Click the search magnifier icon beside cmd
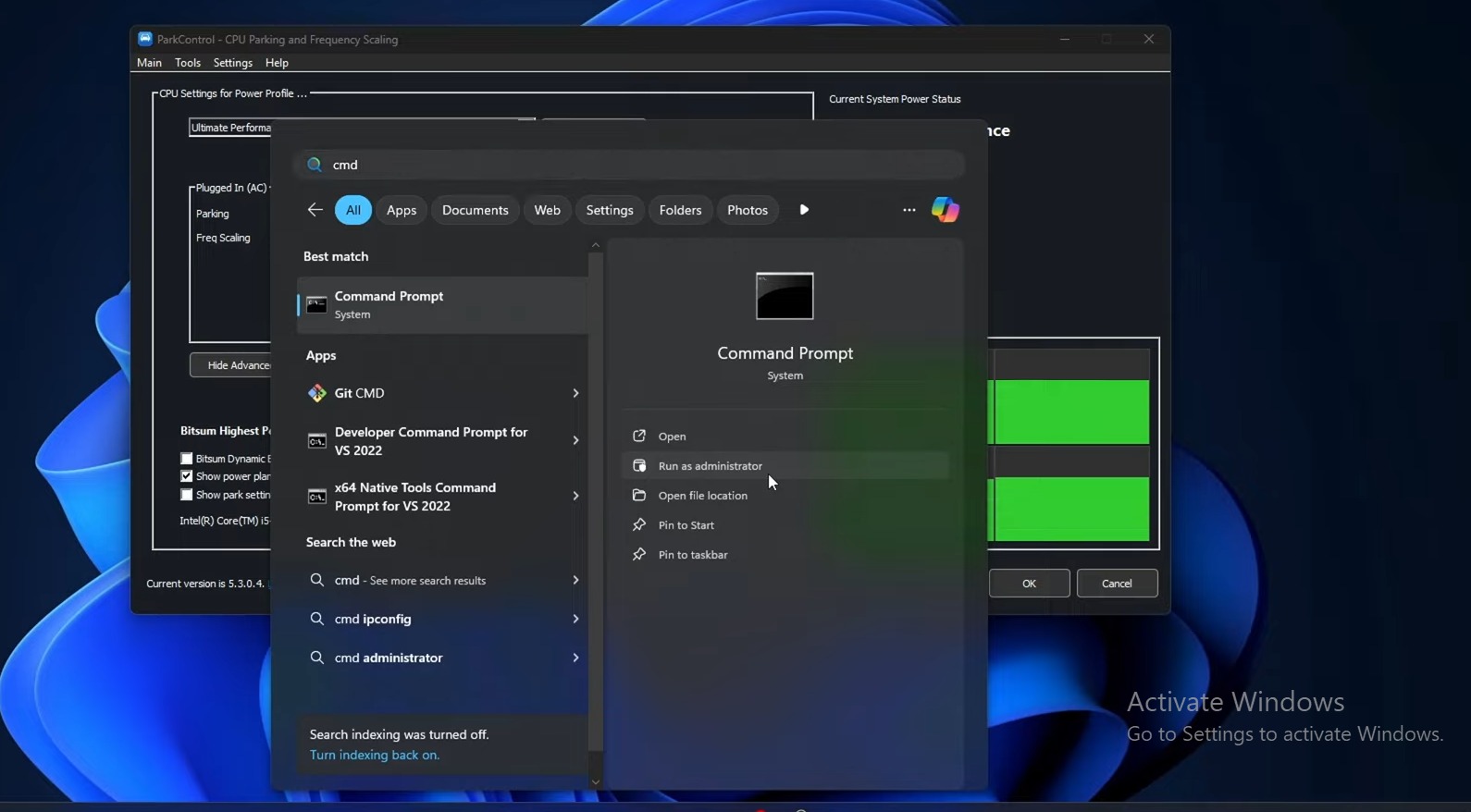This screenshot has height=812, width=1471. (315, 165)
